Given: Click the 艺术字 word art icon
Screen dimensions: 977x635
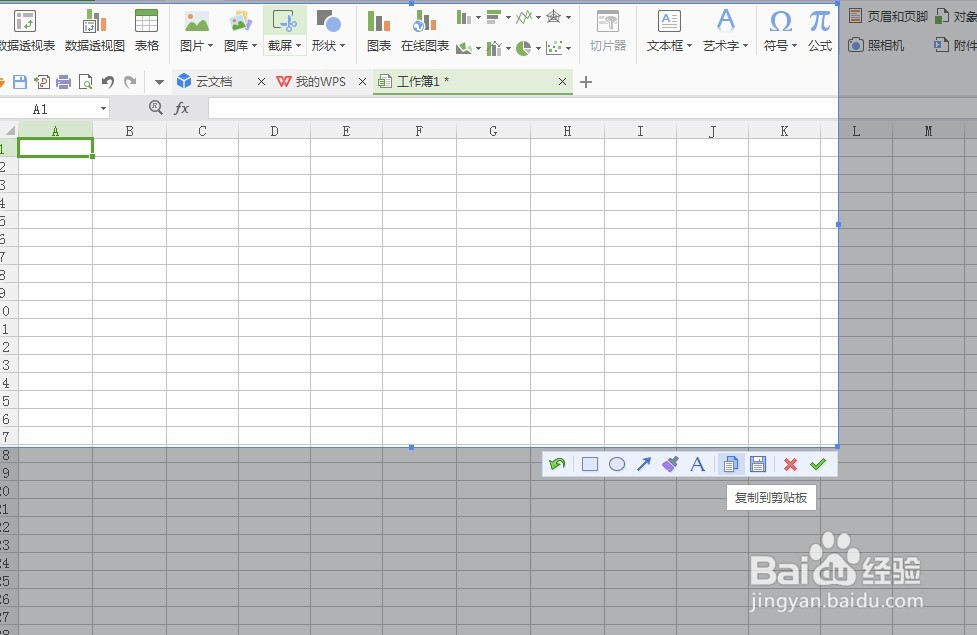Looking at the screenshot, I should [x=725, y=22].
